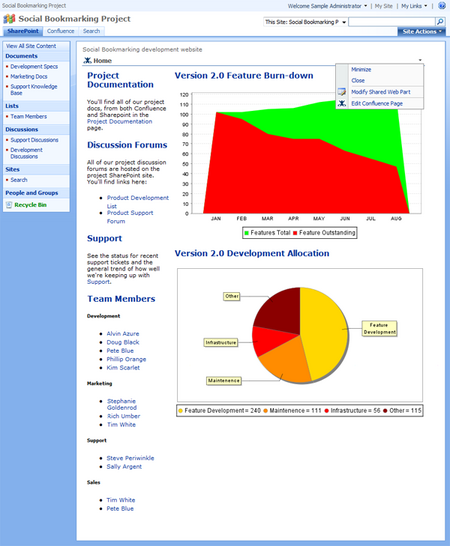Choose Minimize from the web part menu
450x546 pixels.
tap(361, 69)
